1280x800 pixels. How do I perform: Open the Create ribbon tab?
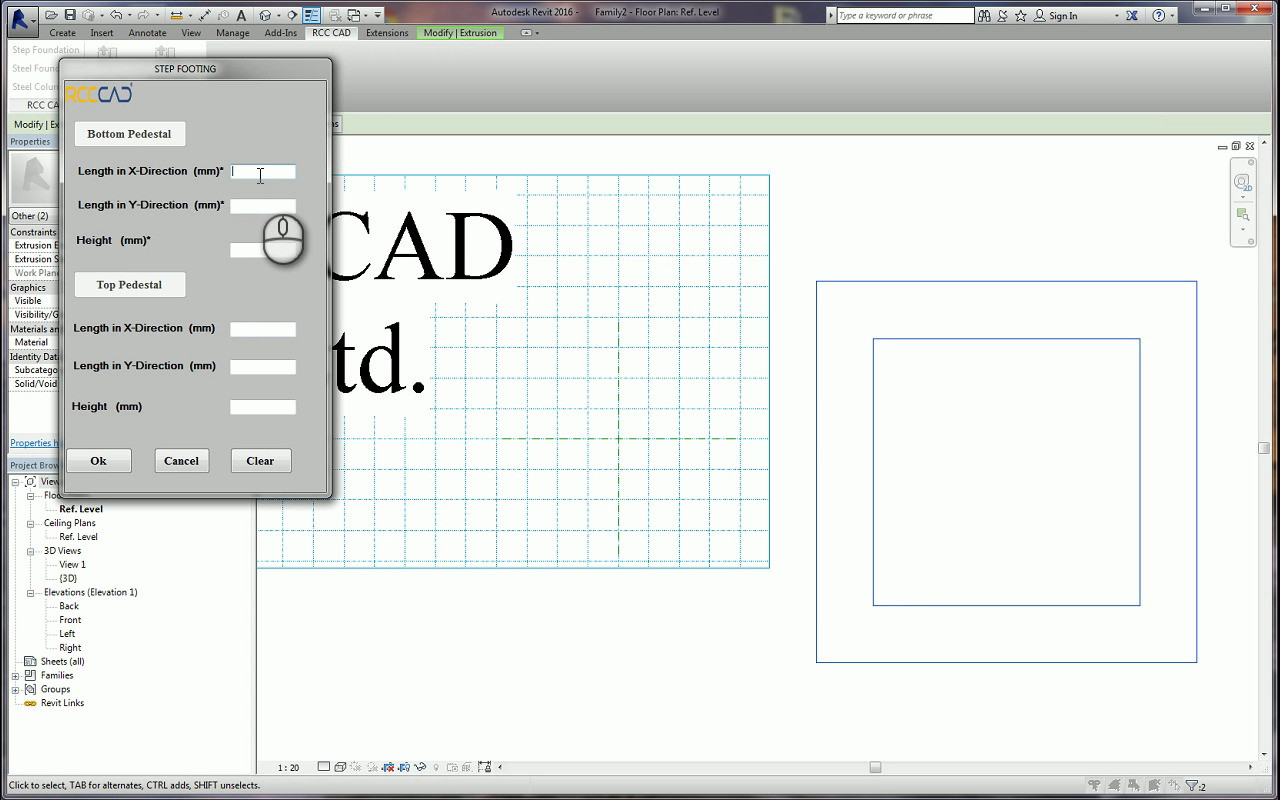pyautogui.click(x=62, y=33)
